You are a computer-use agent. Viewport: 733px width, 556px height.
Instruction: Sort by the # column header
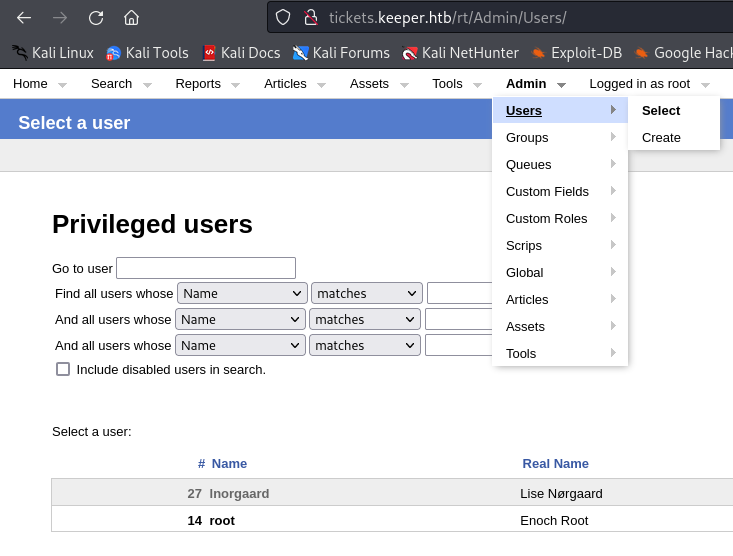click(x=201, y=463)
